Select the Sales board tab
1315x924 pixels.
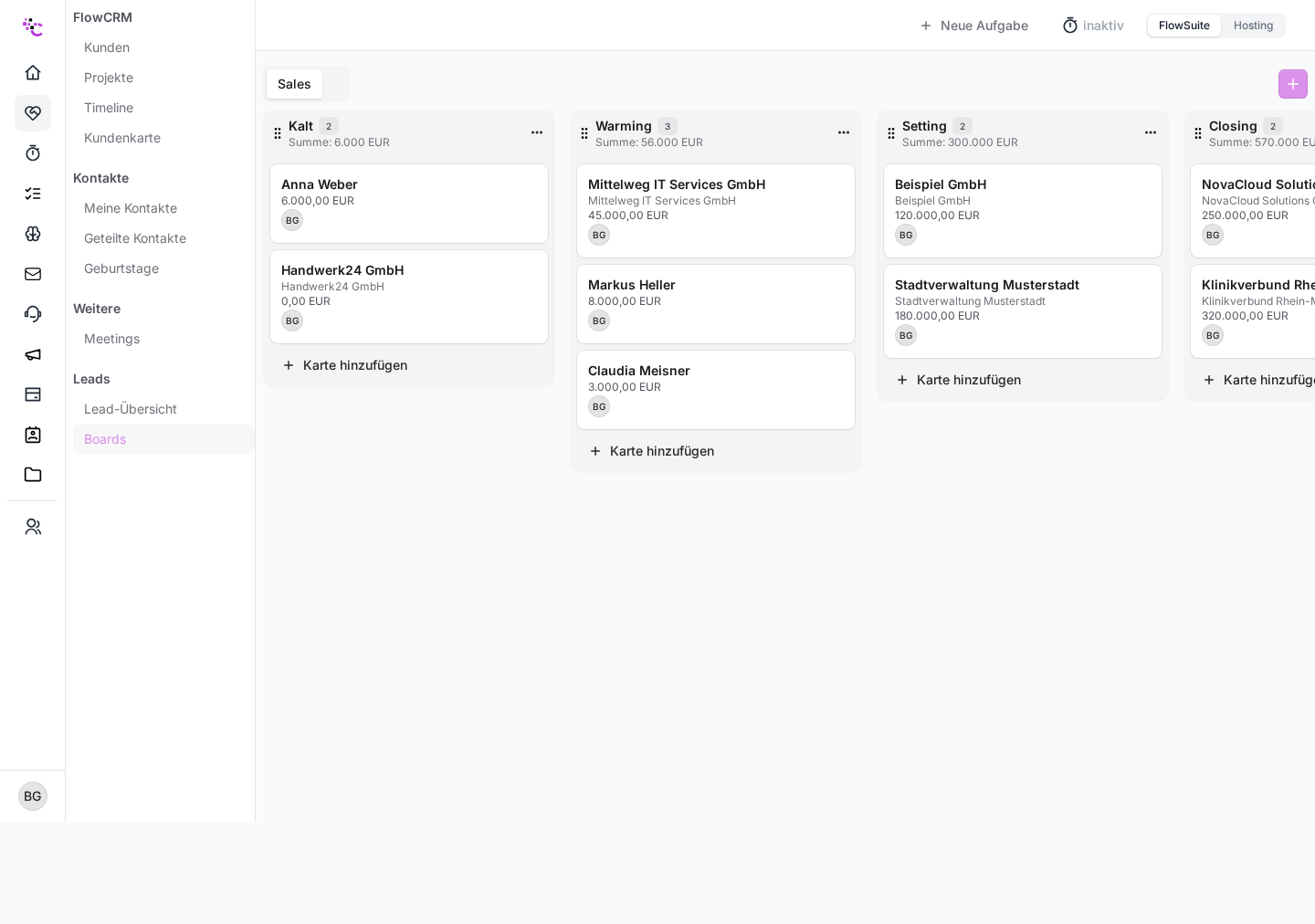pyautogui.click(x=294, y=84)
